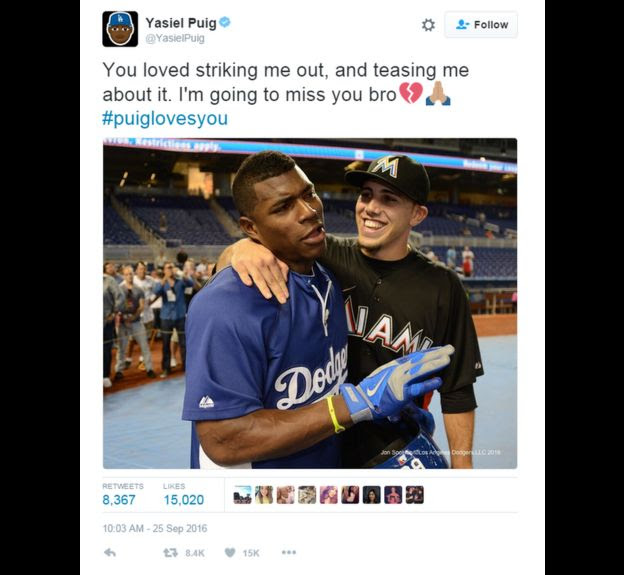Click the Yasiel Puig display name
Screen dimensions: 624x575
point(181,23)
